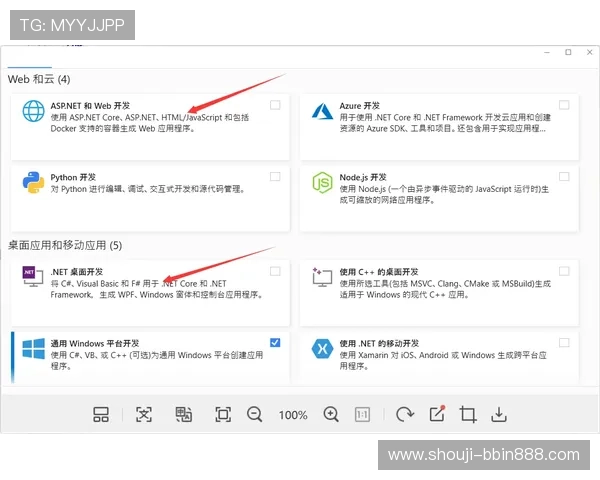This screenshot has height=480, width=600.
Task: Select the crop tool icon
Action: 468,415
